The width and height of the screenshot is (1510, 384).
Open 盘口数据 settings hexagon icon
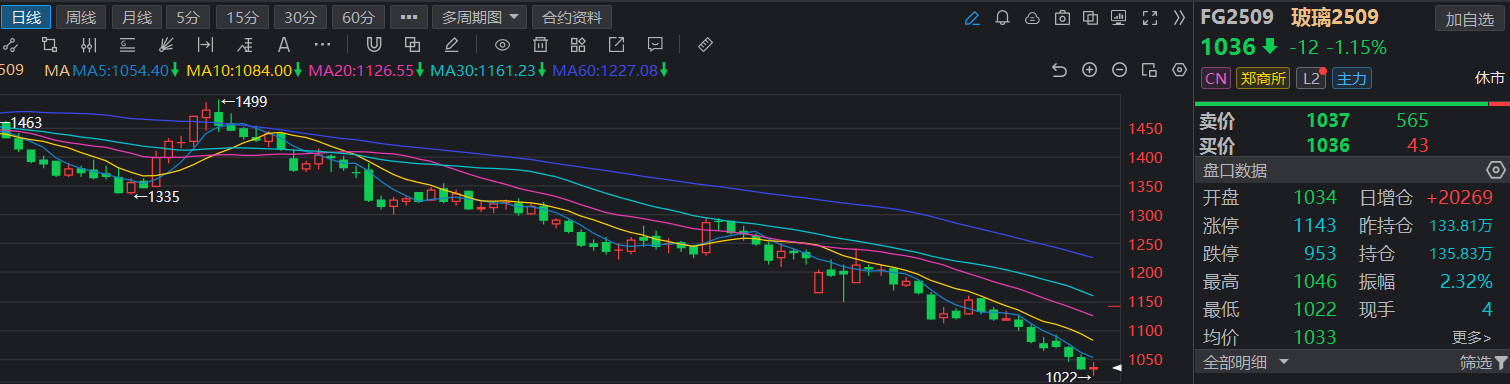pos(1496,170)
